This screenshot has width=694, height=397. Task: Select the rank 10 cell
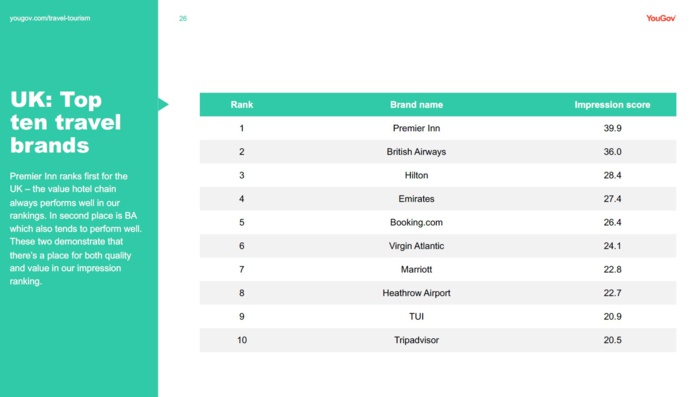coord(242,340)
